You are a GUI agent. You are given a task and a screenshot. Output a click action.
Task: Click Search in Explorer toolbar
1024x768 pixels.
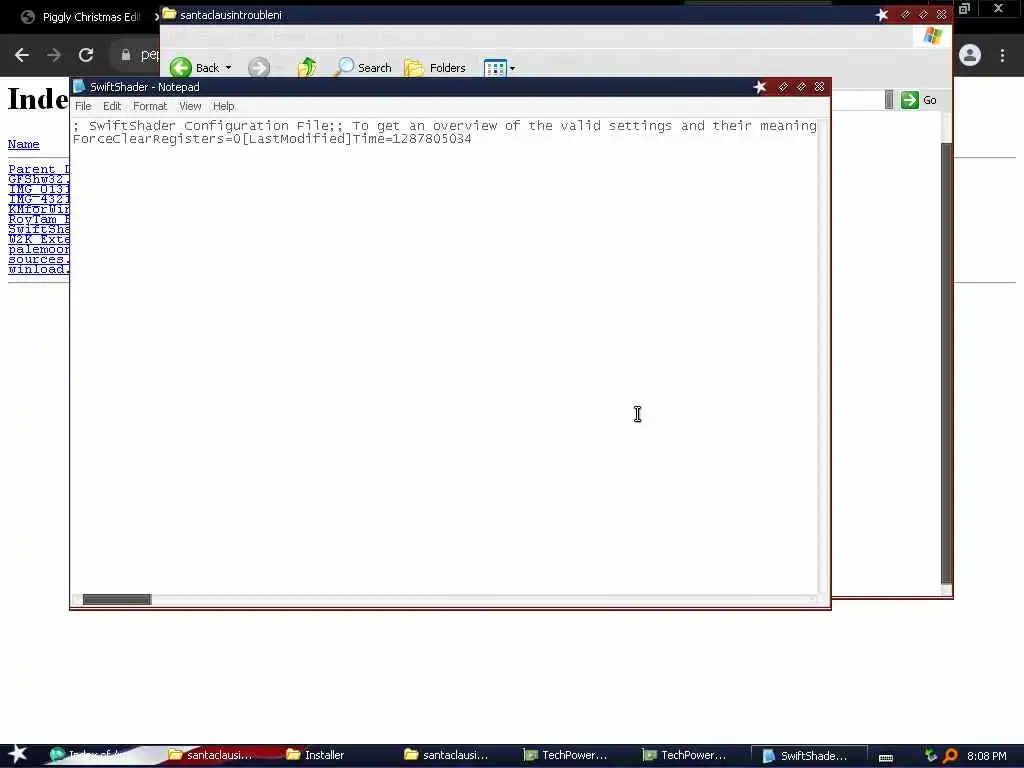pos(363,67)
